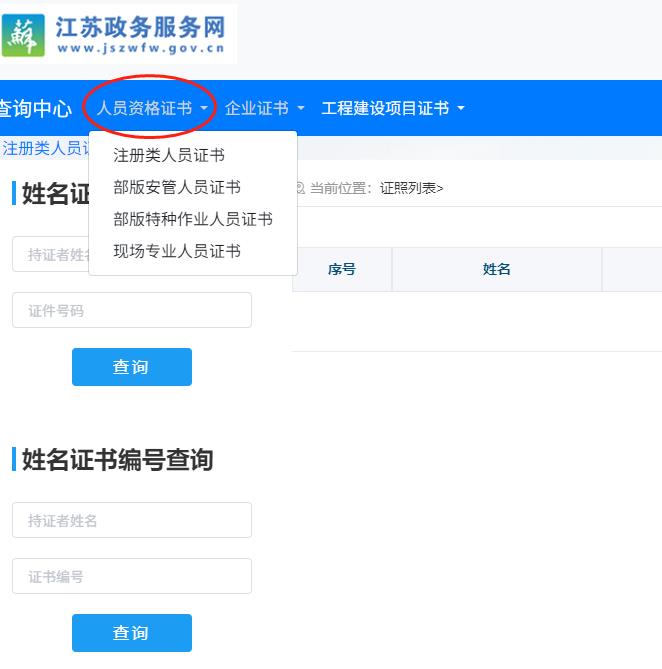The image size is (662, 669).
Task: Open the 查询中心 home link
Action: click(x=34, y=108)
